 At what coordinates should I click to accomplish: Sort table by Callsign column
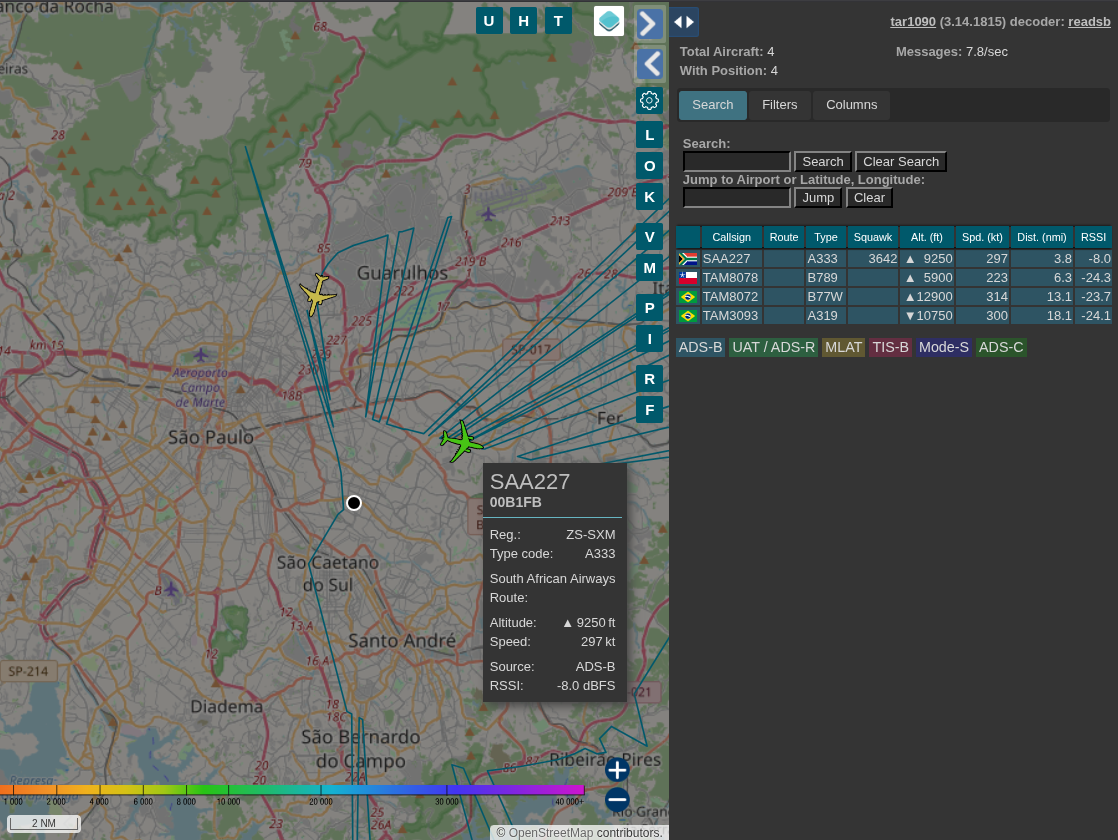[732, 237]
